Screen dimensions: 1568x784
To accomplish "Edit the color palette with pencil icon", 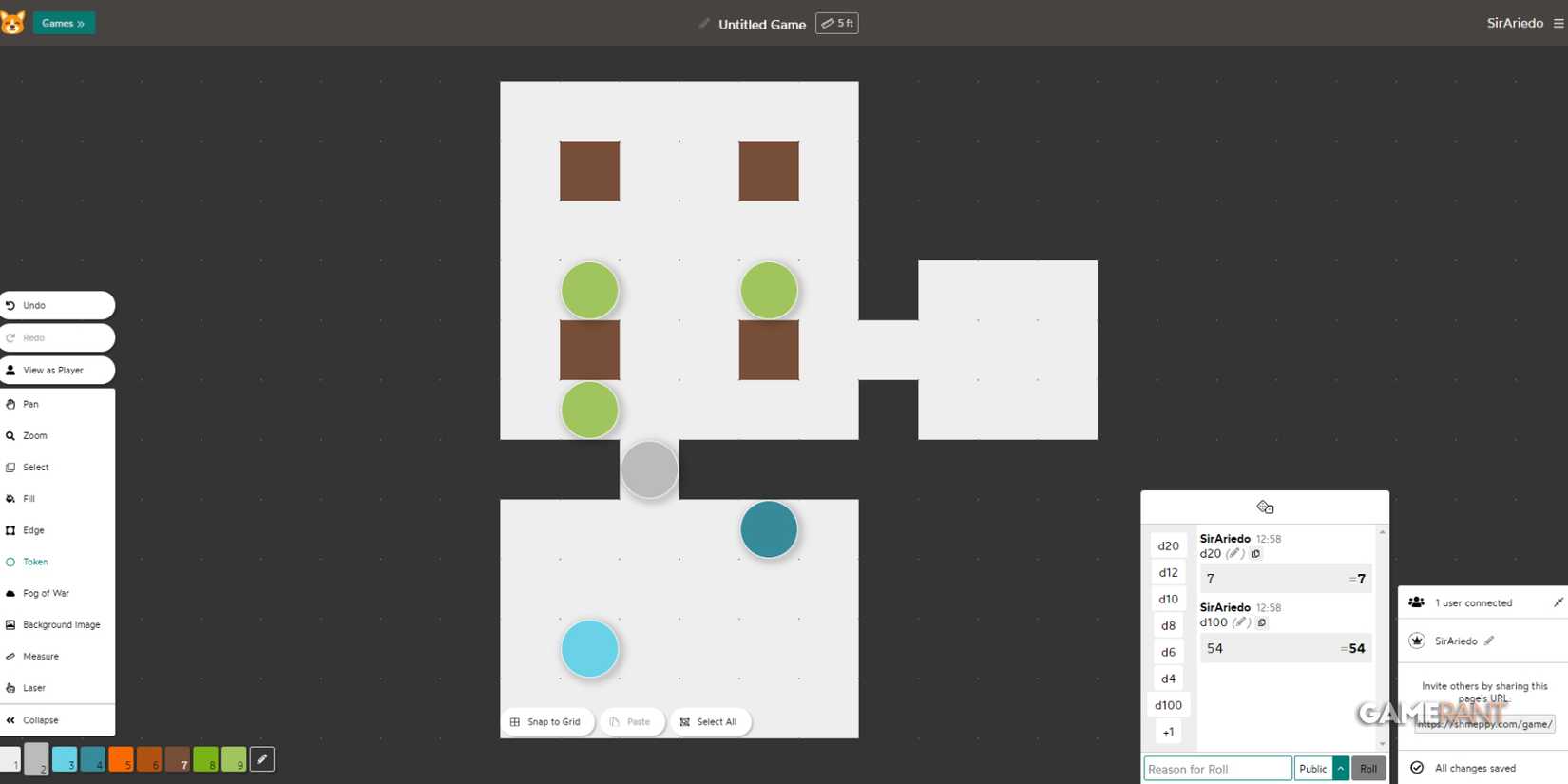I will pyautogui.click(x=262, y=759).
